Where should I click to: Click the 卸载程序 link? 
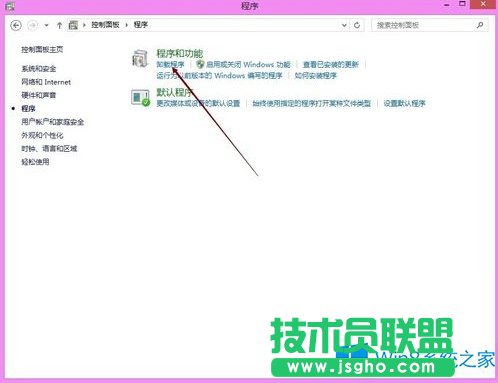click(170, 65)
